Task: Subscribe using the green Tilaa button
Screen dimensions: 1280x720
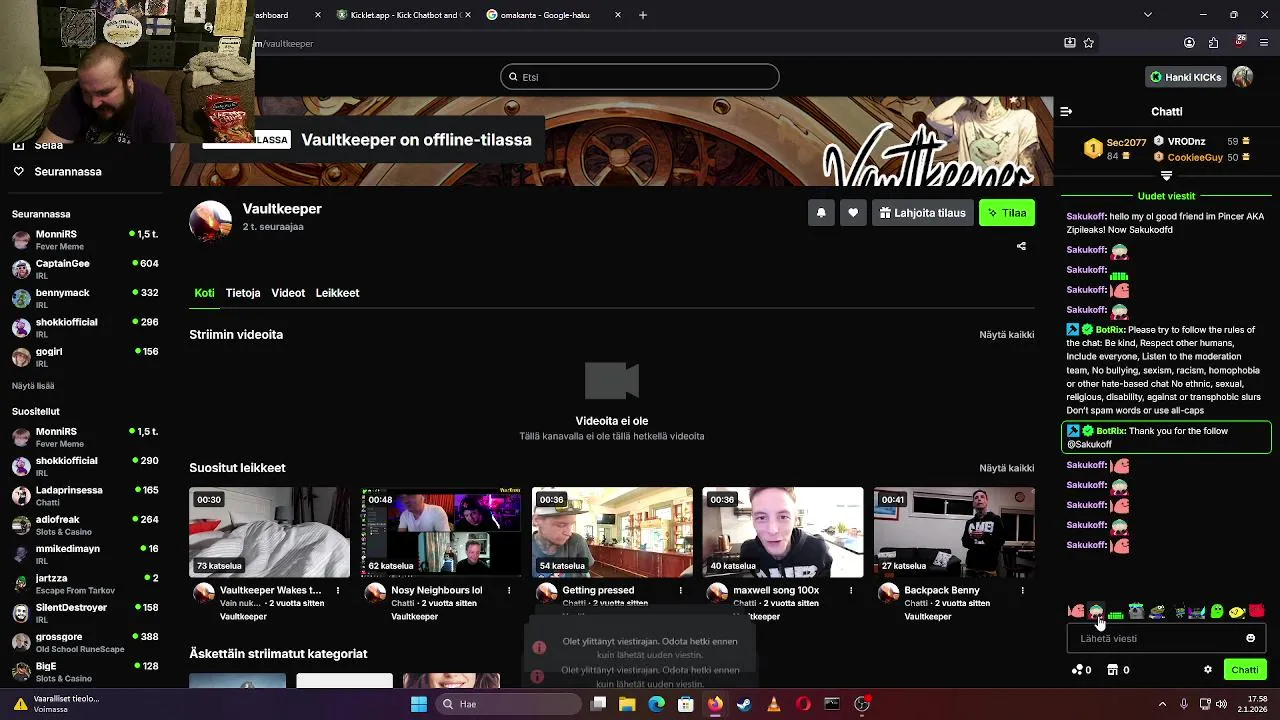Action: [x=1007, y=213]
